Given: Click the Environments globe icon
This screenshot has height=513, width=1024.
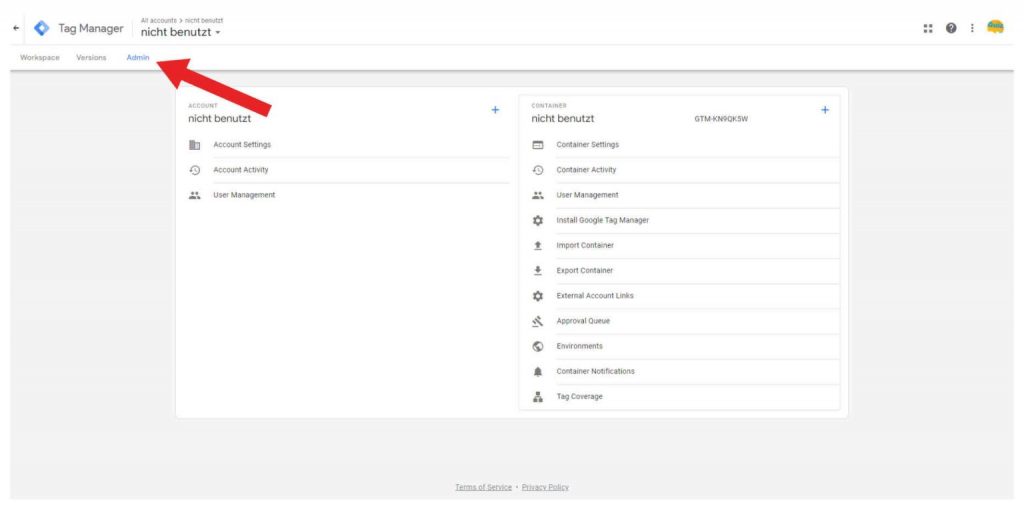Looking at the screenshot, I should pyautogui.click(x=538, y=346).
